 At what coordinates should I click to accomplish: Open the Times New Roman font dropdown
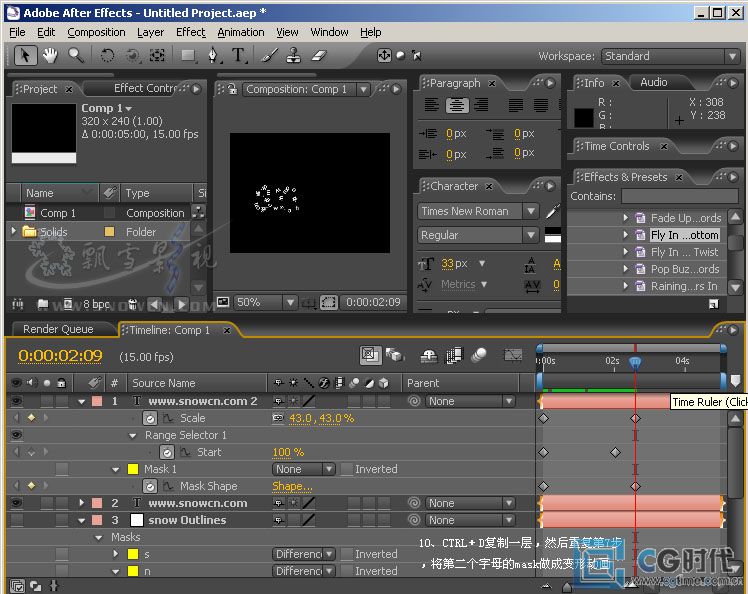pos(478,211)
